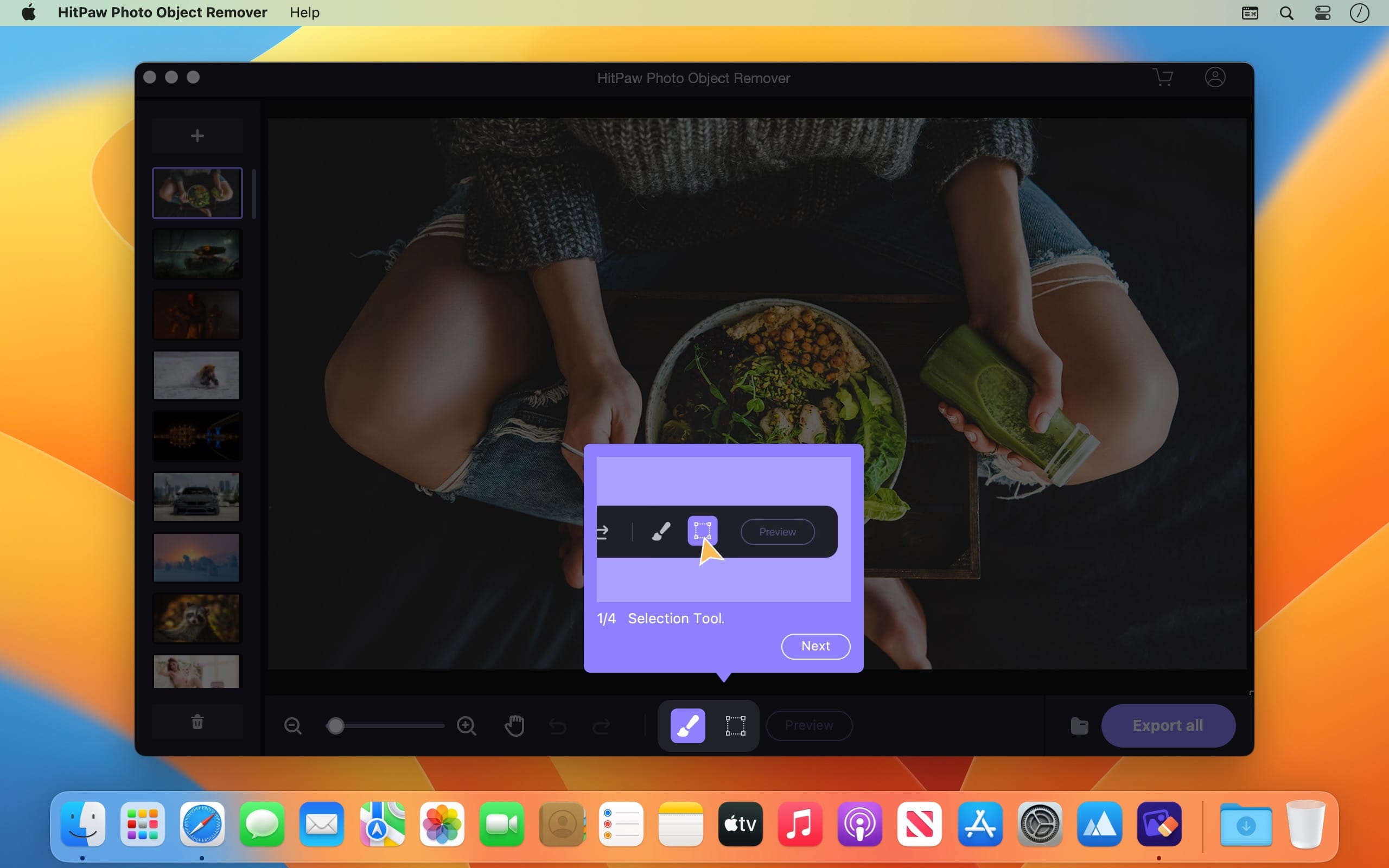Click the Undo arrow icon

[x=558, y=725]
